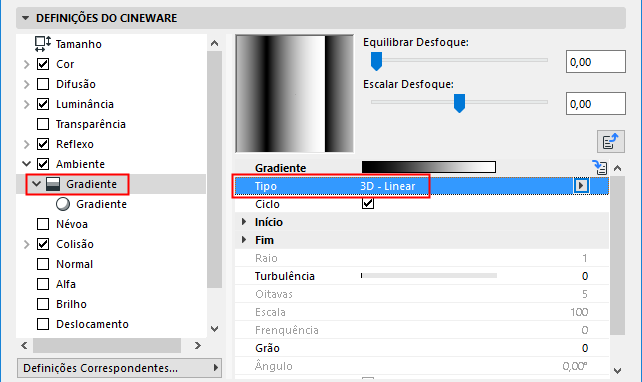Enable the Normal checkbox

point(43,264)
